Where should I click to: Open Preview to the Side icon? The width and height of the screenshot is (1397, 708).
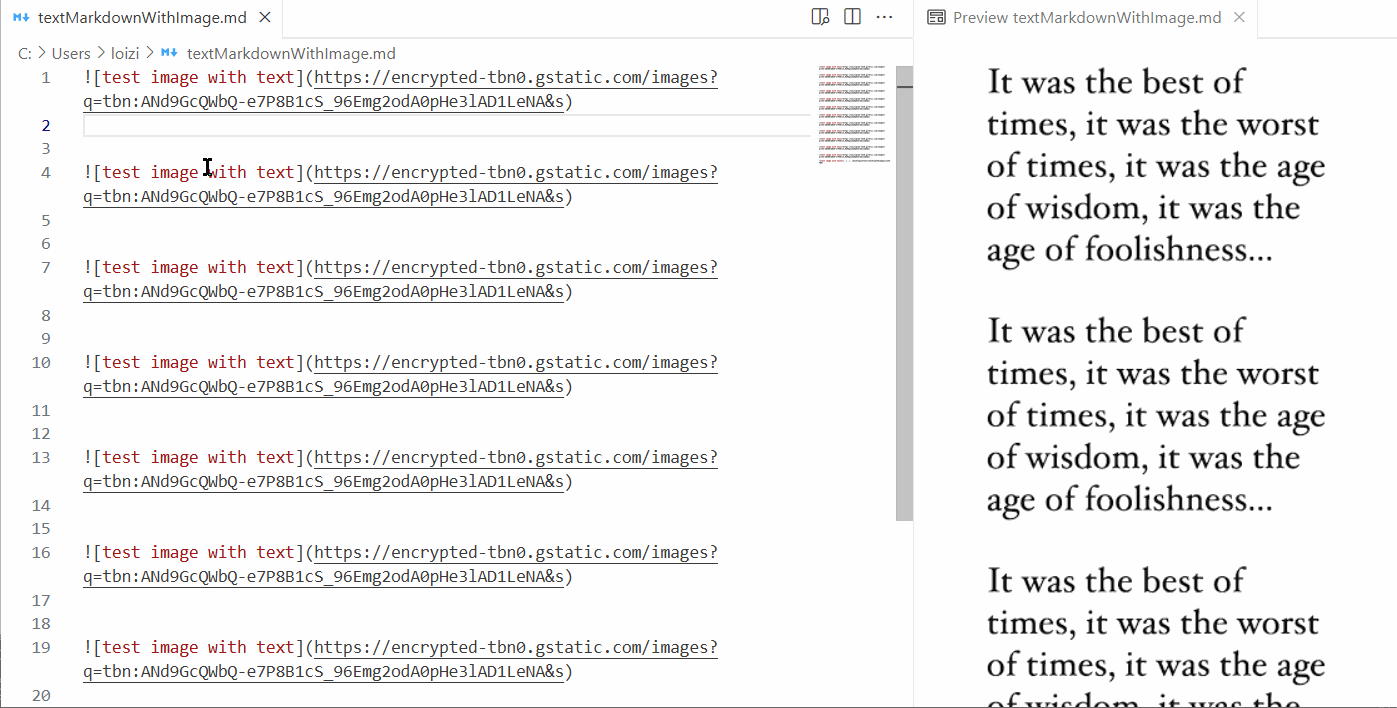tap(819, 17)
